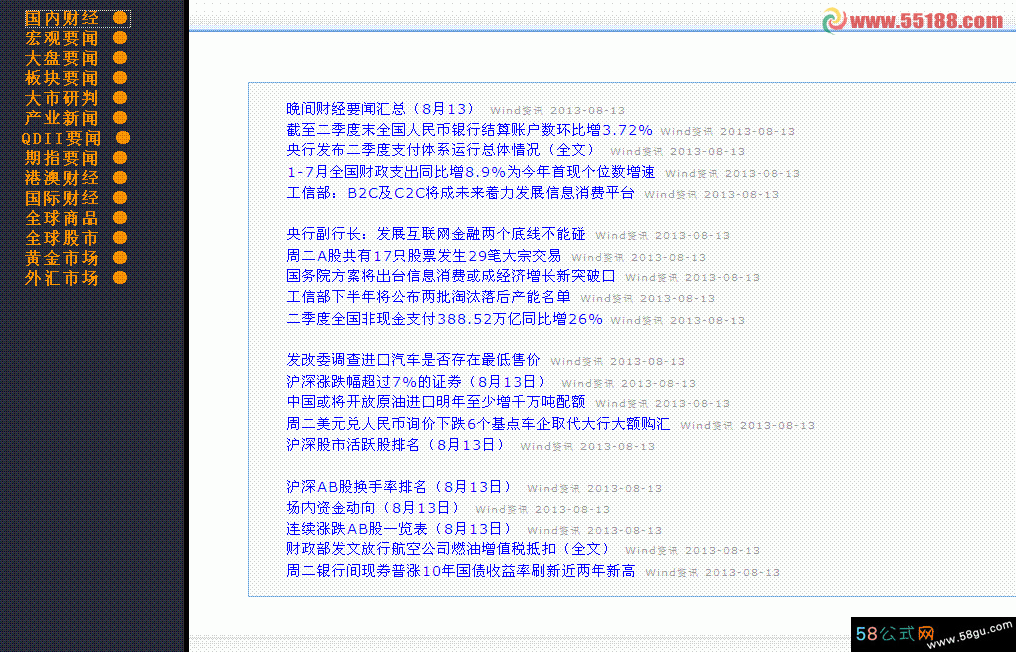Click orange dot beside 板块要闻

[x=120, y=78]
